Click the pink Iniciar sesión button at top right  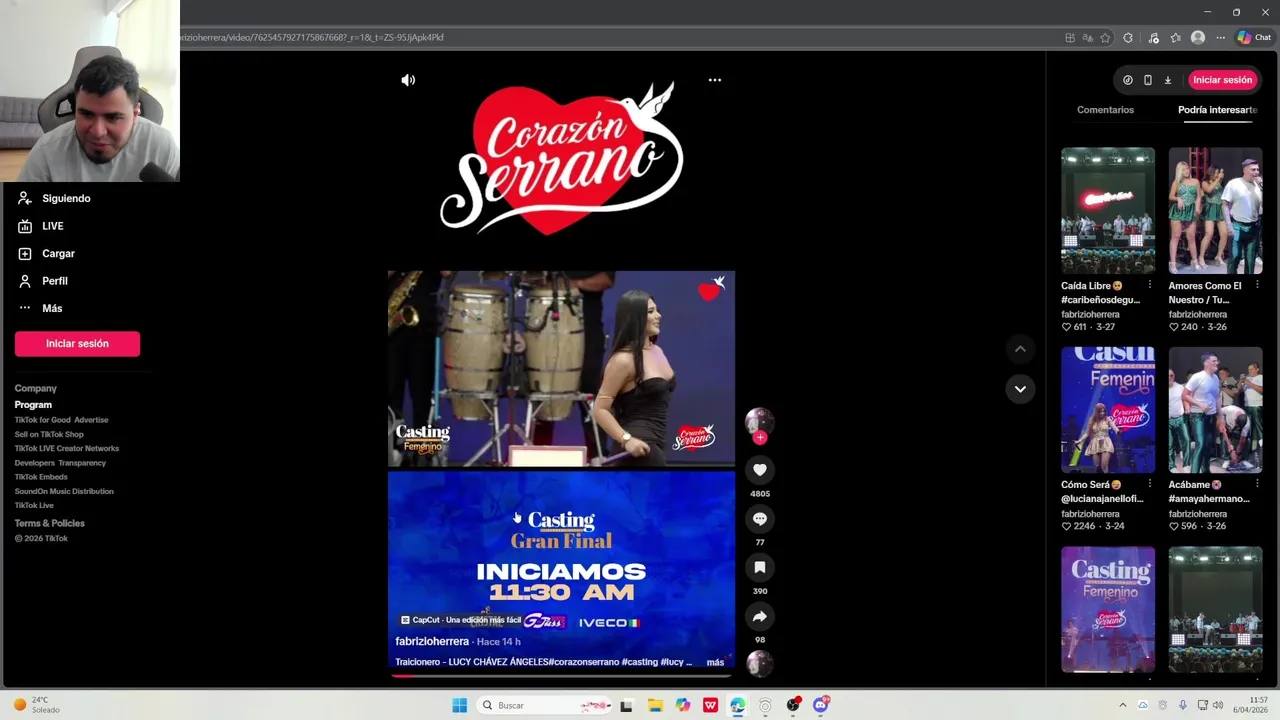point(1222,80)
